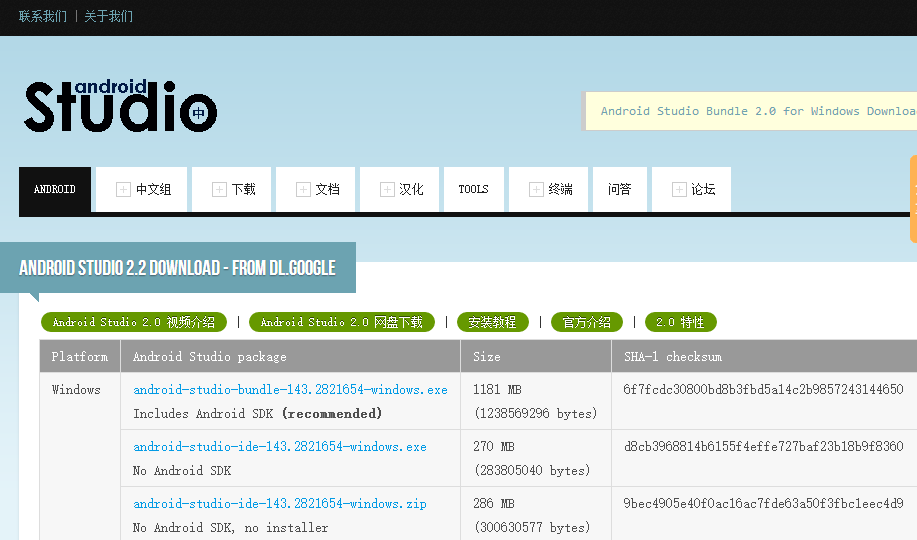Click the Size column header

pyautogui.click(x=536, y=356)
